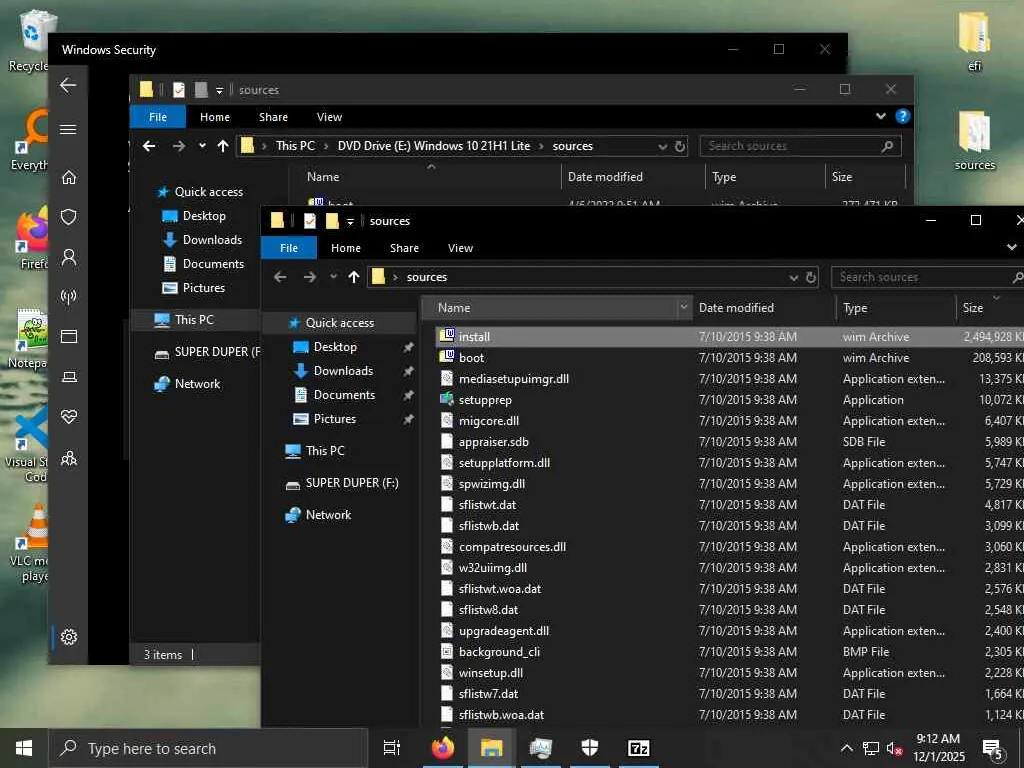
Task: Select This PC in DVD window sidebar
Action: (194, 319)
